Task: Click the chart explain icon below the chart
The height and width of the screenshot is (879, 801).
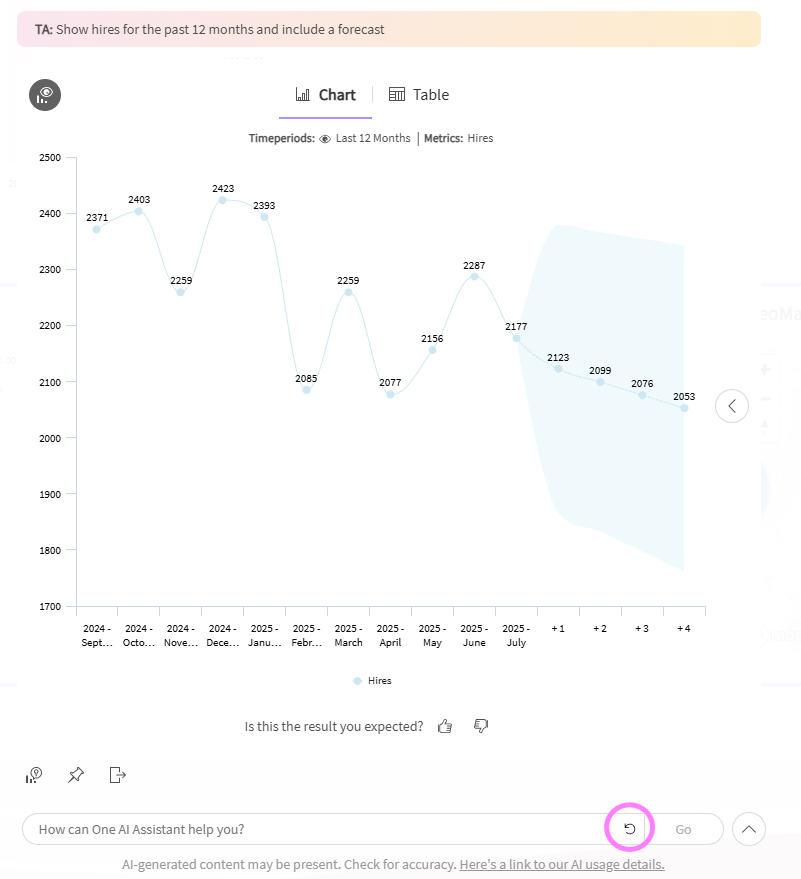Action: pyautogui.click(x=35, y=775)
